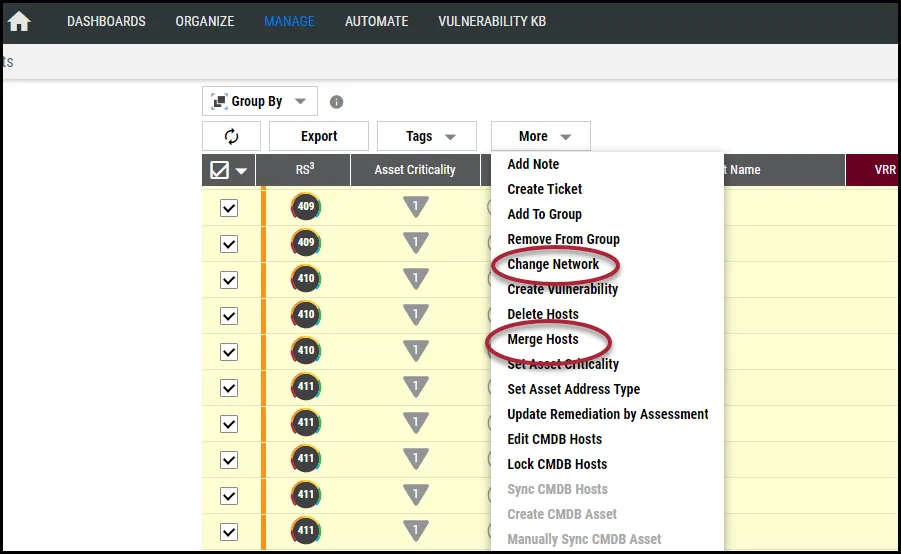This screenshot has height=554, width=901.
Task: Uncheck the first row with score 409
Action: tap(229, 208)
